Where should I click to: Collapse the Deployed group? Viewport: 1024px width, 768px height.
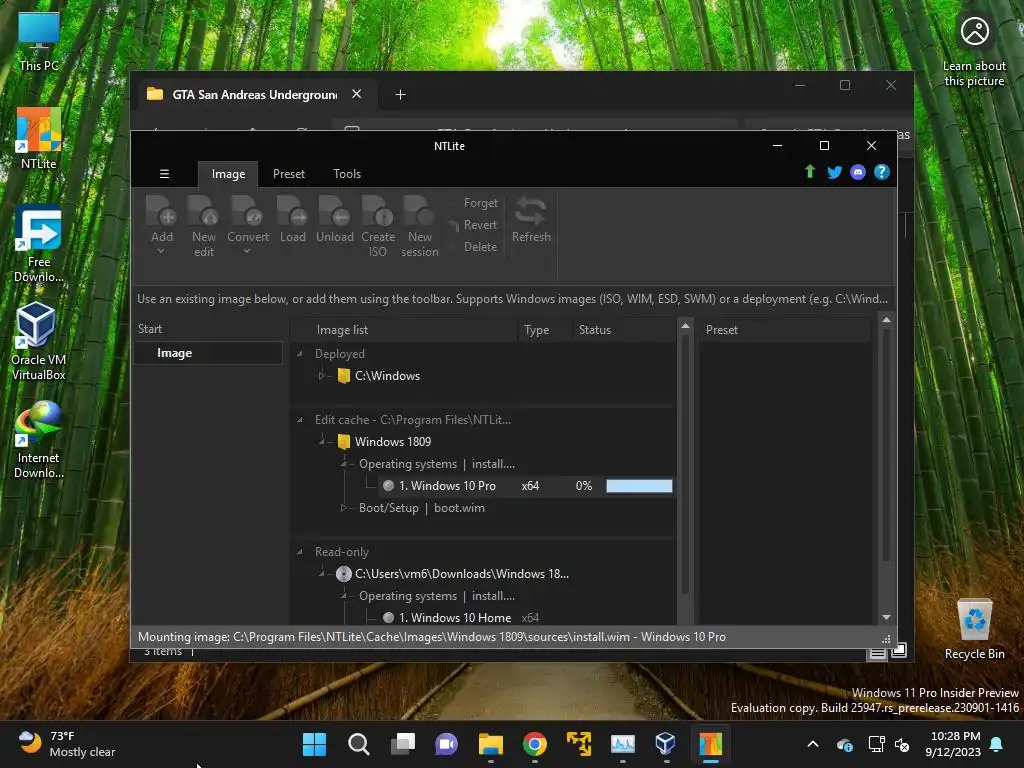(x=300, y=354)
